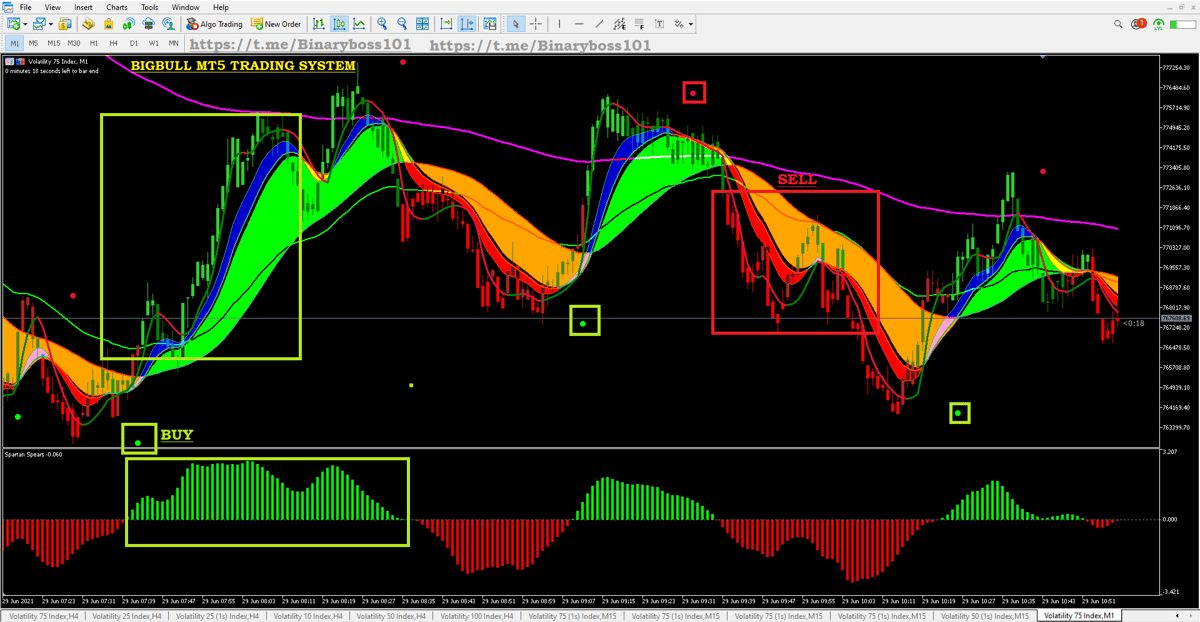Select the shapes and arrows tool
The height and width of the screenshot is (622, 1200).
pyautogui.click(x=679, y=24)
